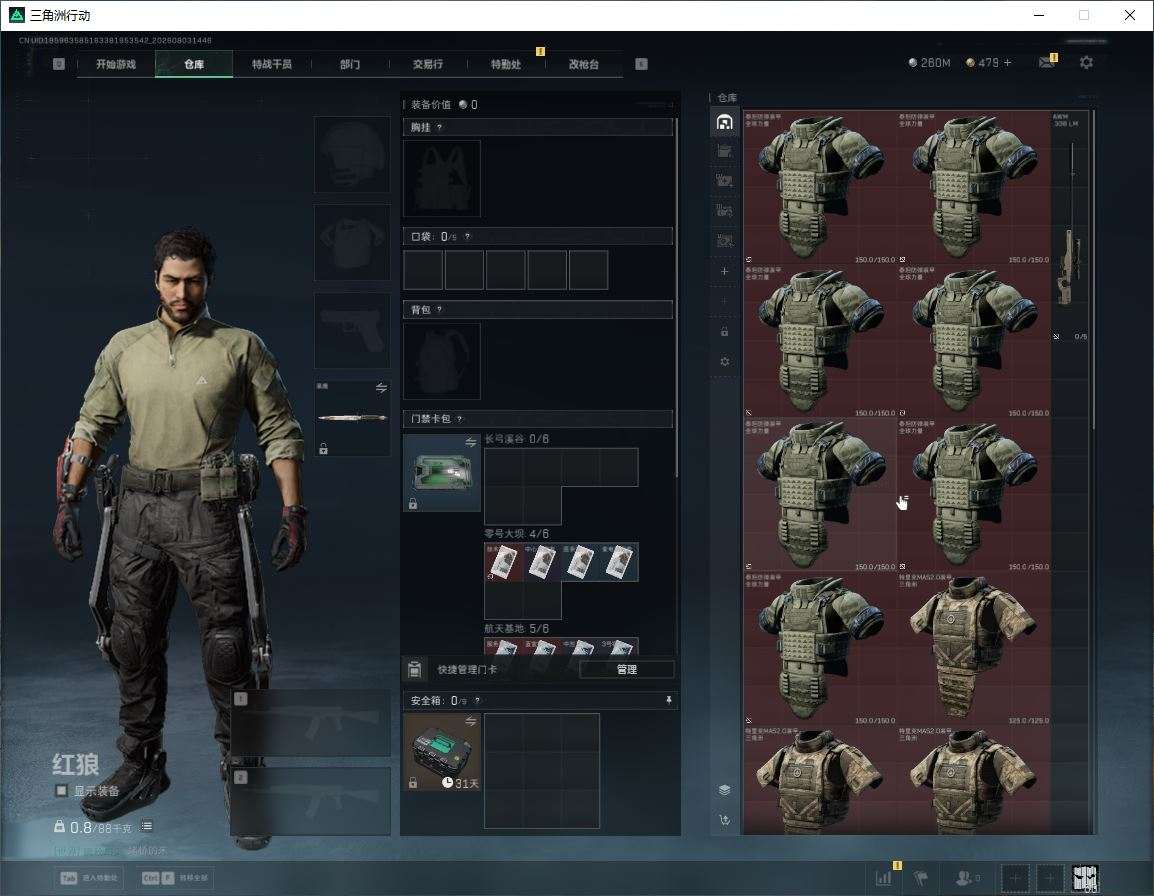1154x896 pixels.
Task: Invite teammate to first plus slot
Action: point(1014,878)
